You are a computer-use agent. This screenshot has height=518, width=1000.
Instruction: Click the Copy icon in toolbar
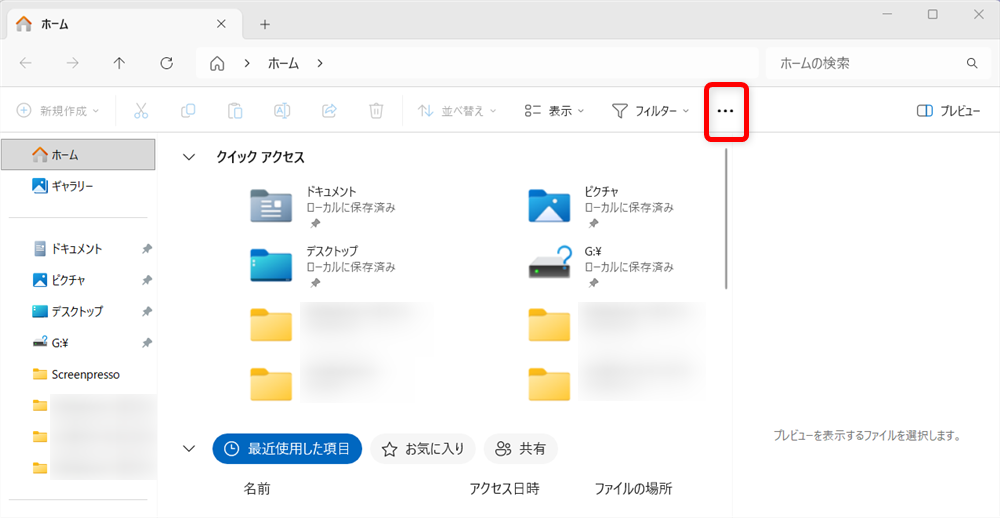point(188,111)
